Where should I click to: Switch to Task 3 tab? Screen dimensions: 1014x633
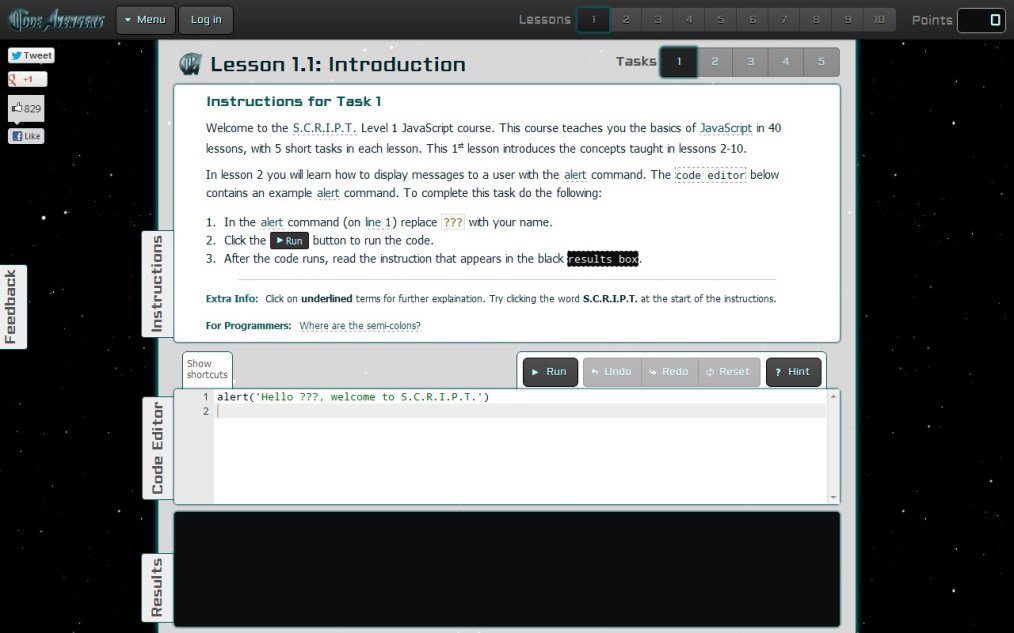pos(750,62)
